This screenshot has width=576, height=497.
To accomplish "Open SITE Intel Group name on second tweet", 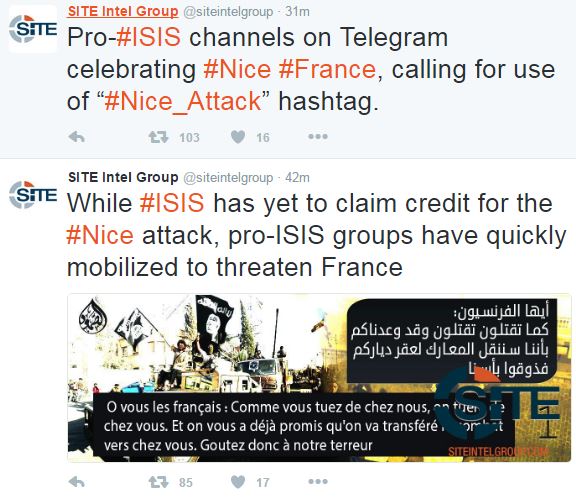I will 123,177.
